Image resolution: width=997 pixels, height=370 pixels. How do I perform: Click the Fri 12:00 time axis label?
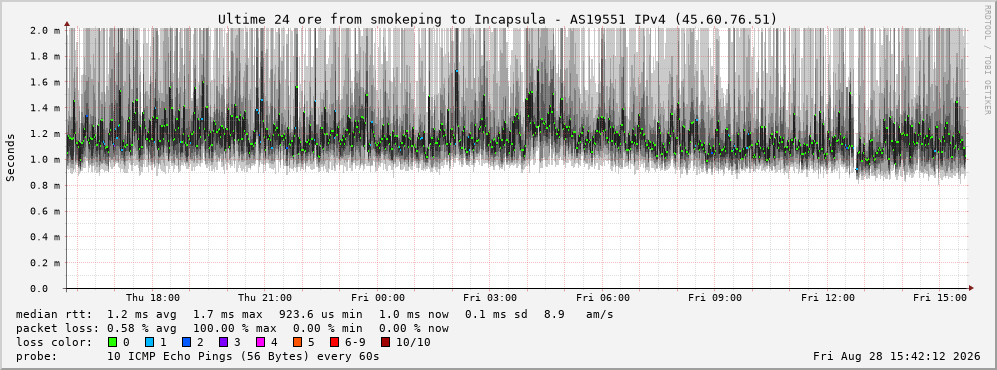828,298
